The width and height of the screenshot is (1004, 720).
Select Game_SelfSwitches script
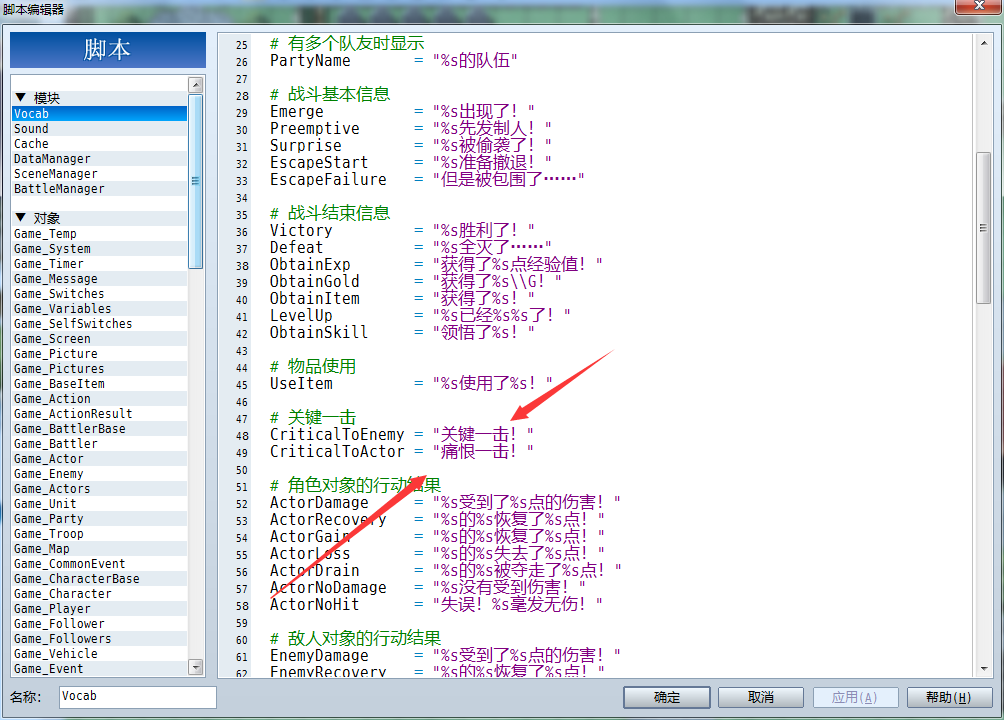pos(100,323)
